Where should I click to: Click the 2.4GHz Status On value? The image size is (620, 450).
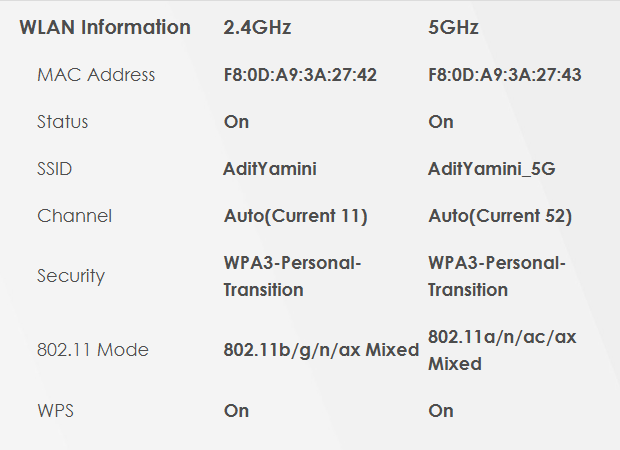pos(236,121)
